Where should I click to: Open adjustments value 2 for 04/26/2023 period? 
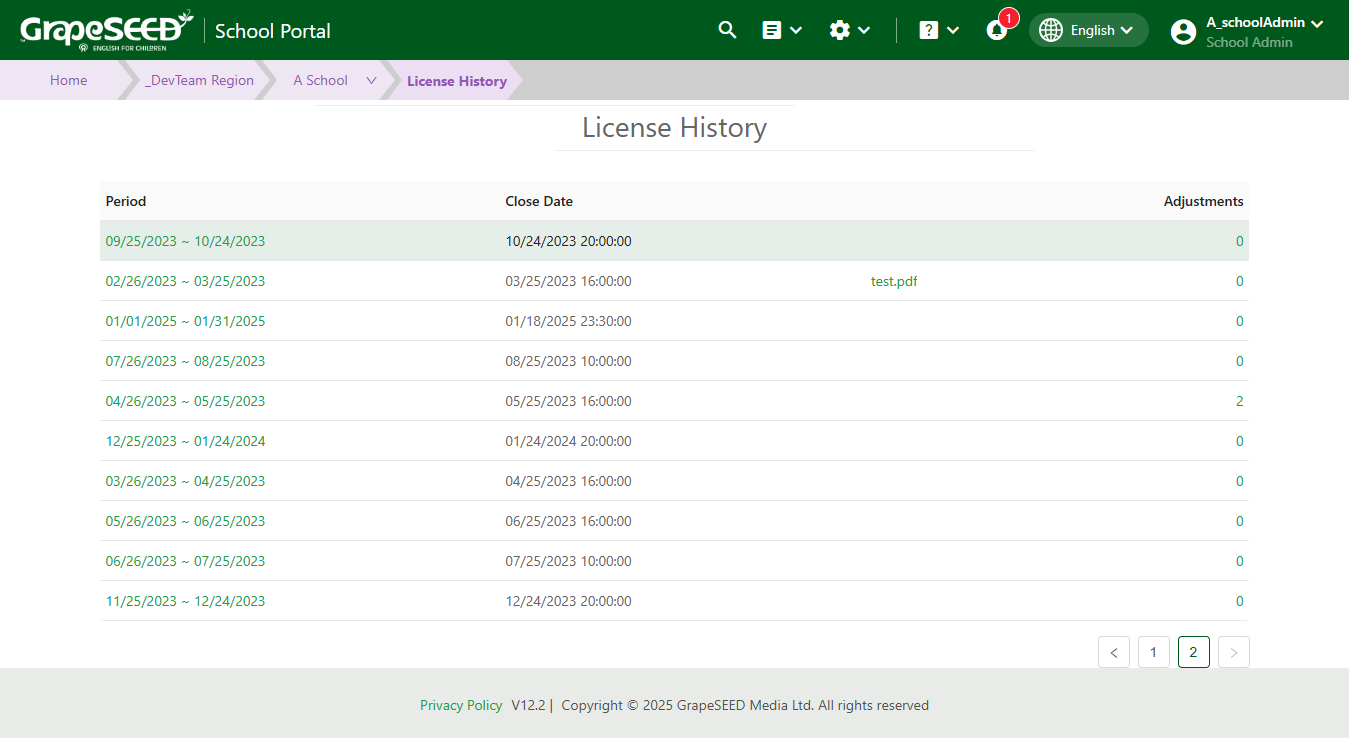point(1240,401)
